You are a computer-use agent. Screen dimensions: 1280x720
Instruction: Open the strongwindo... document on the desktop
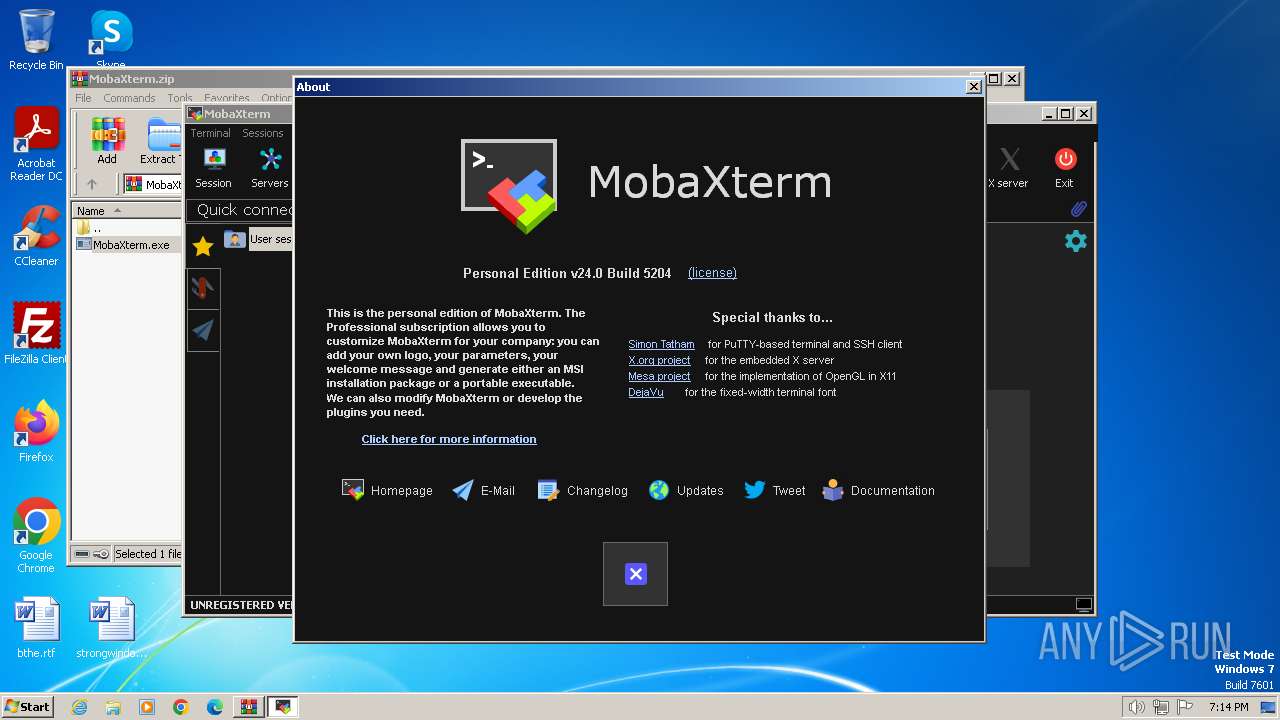(110, 628)
